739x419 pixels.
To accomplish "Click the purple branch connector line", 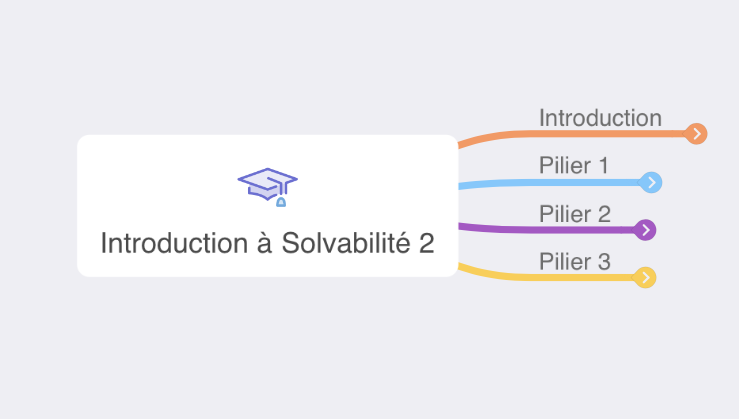I will click(x=520, y=229).
